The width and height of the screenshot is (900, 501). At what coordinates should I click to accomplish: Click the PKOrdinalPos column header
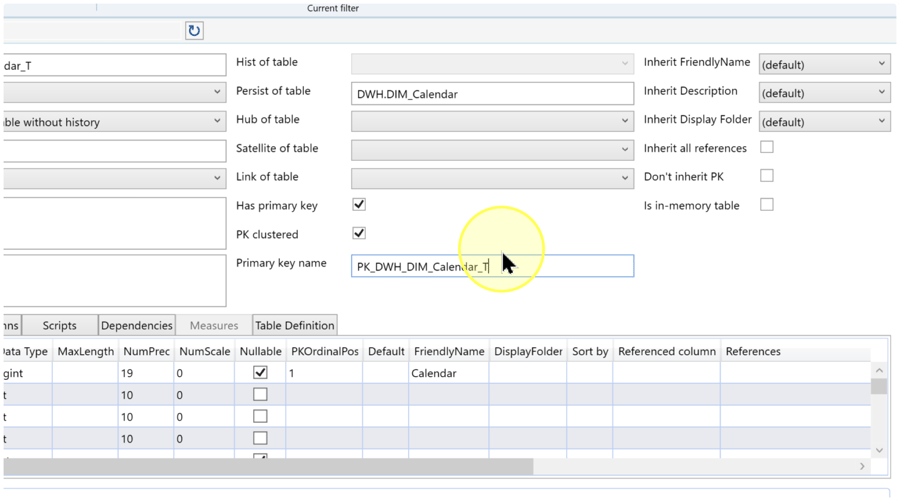pyautogui.click(x=325, y=351)
